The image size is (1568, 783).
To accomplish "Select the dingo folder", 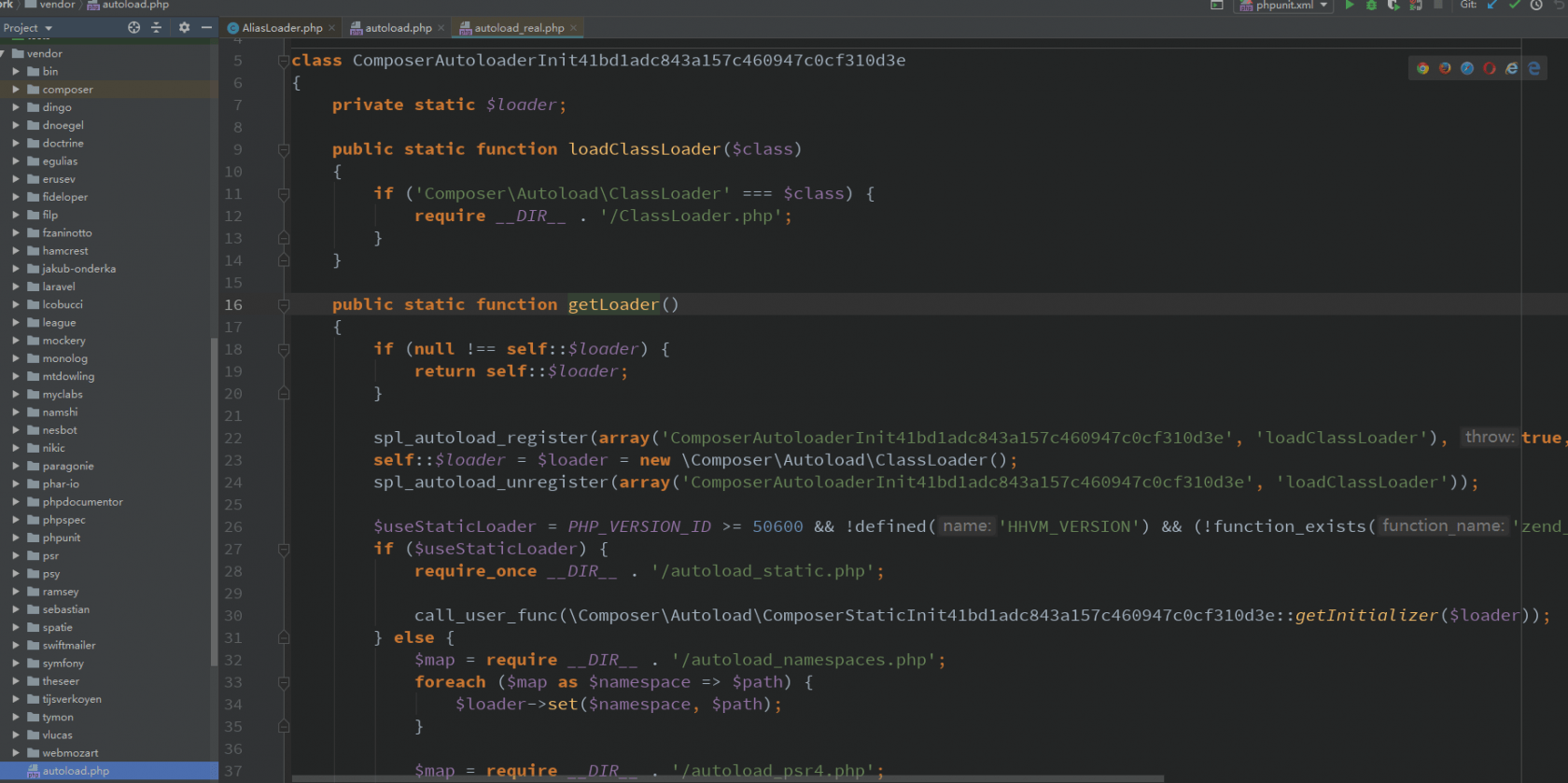I will tap(57, 107).
